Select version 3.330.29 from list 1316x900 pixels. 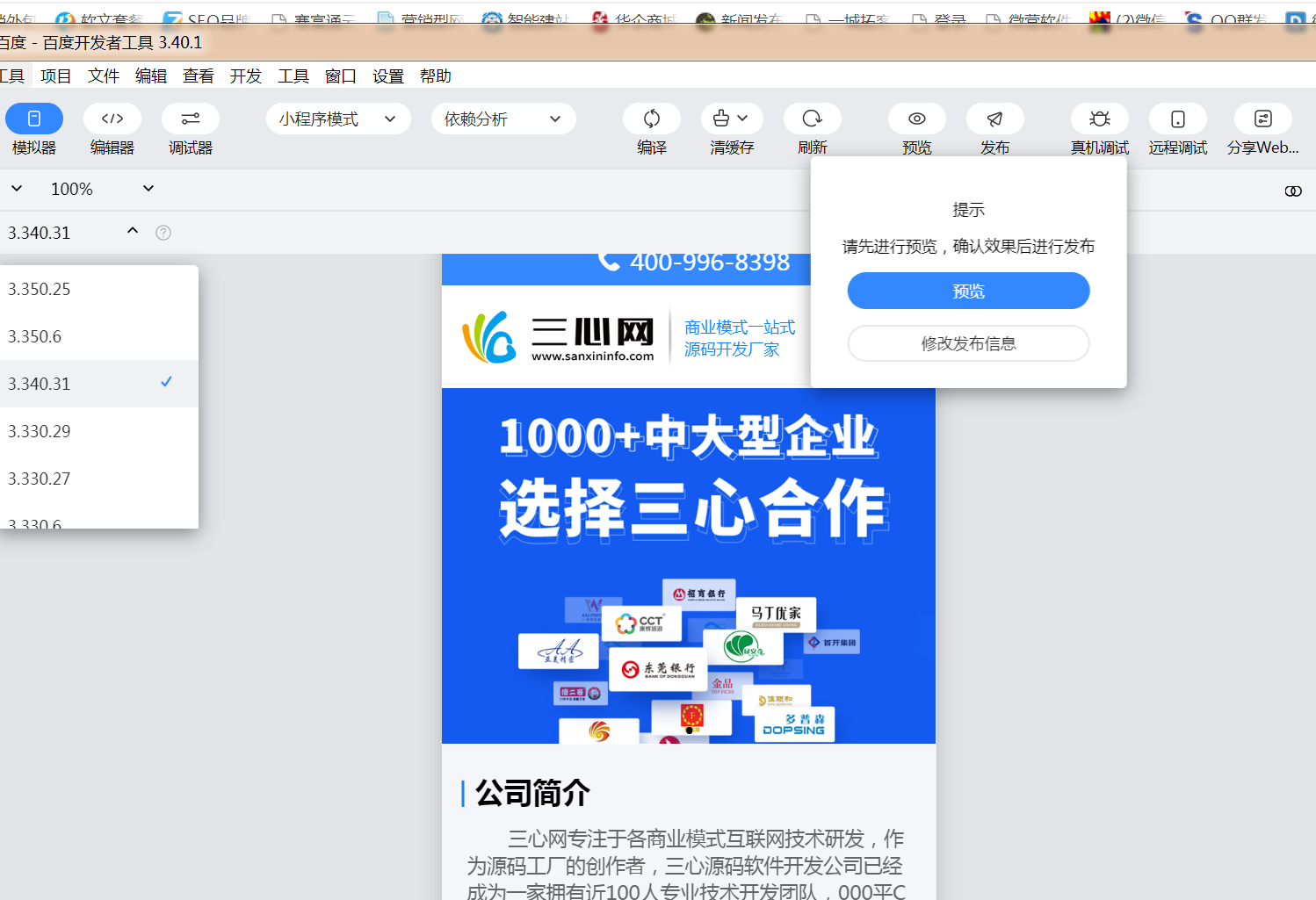pyautogui.click(x=98, y=431)
